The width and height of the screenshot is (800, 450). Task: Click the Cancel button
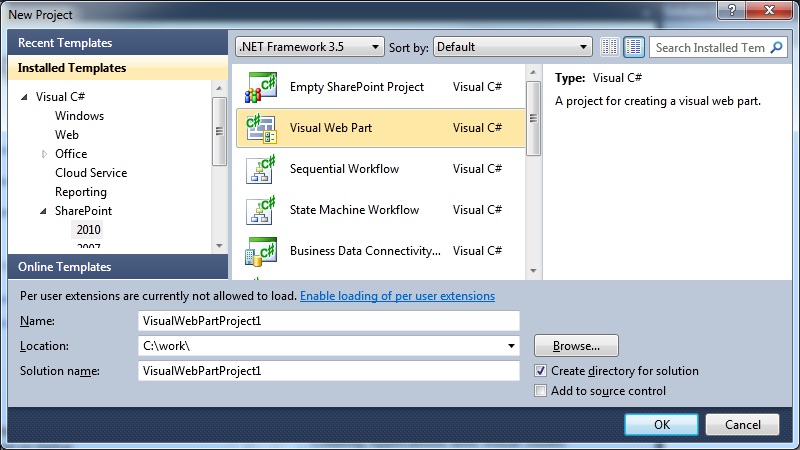tap(742, 424)
